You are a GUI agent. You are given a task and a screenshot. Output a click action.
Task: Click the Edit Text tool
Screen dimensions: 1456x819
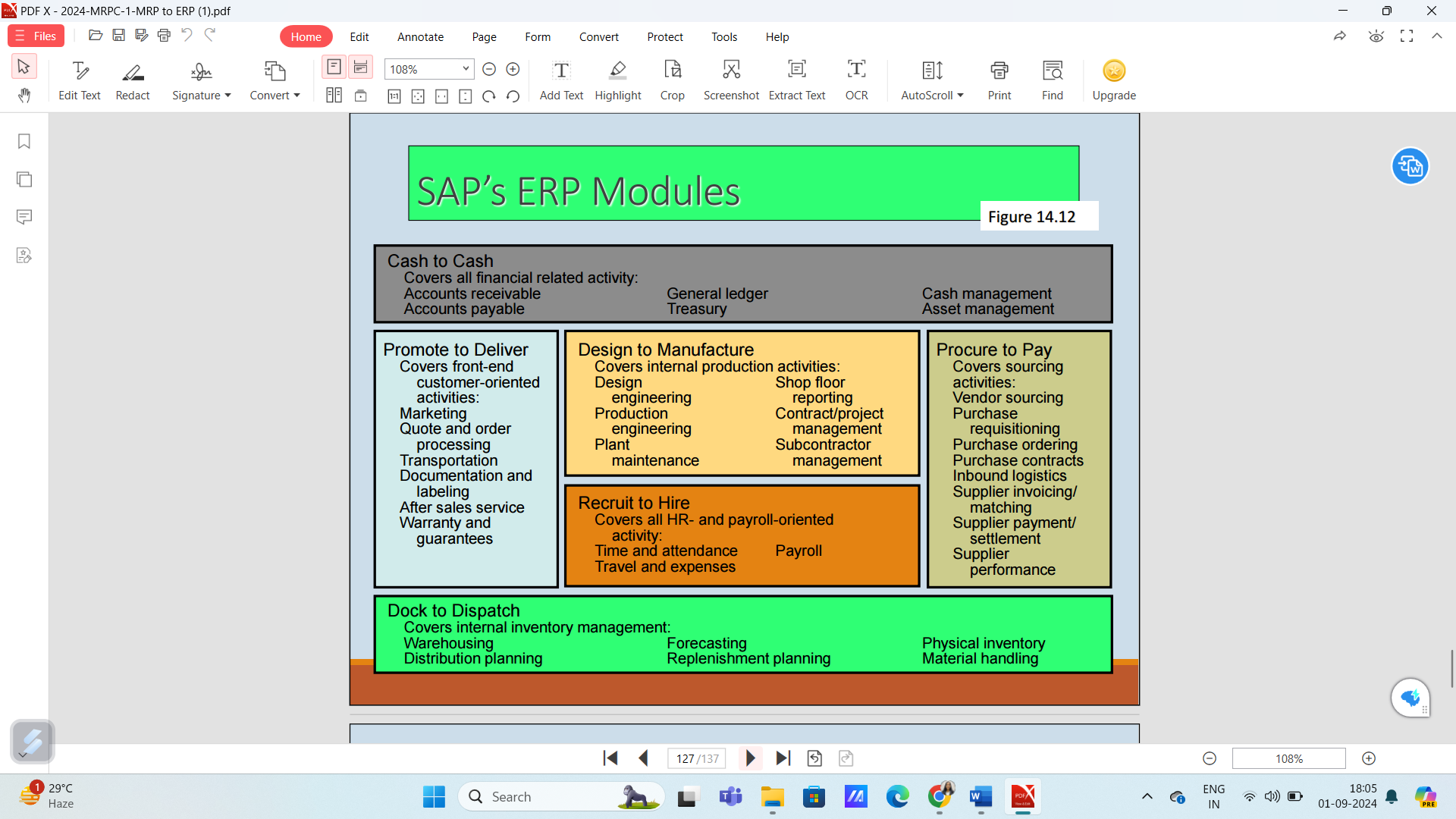[x=80, y=81]
